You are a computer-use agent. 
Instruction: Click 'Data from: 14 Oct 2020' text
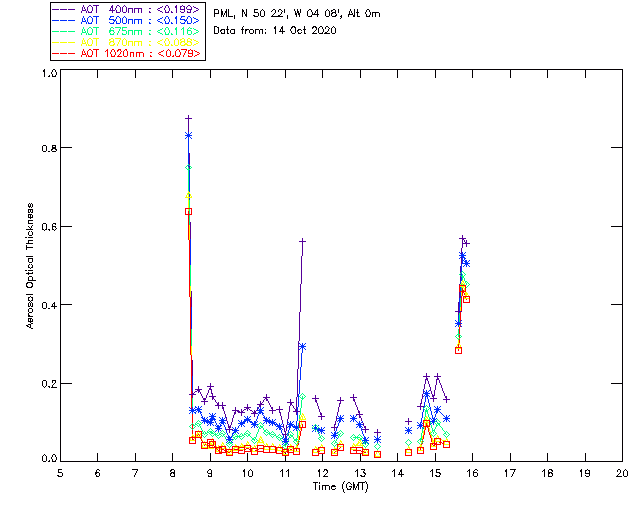pos(275,31)
